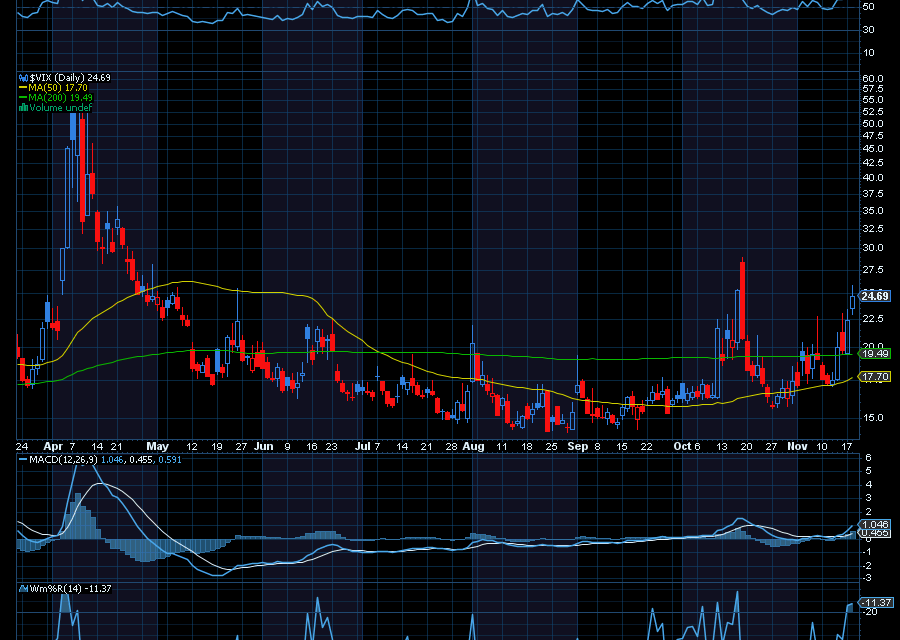Click the MACD legend line icon
Viewport: 900px width, 640px height.
22,459
